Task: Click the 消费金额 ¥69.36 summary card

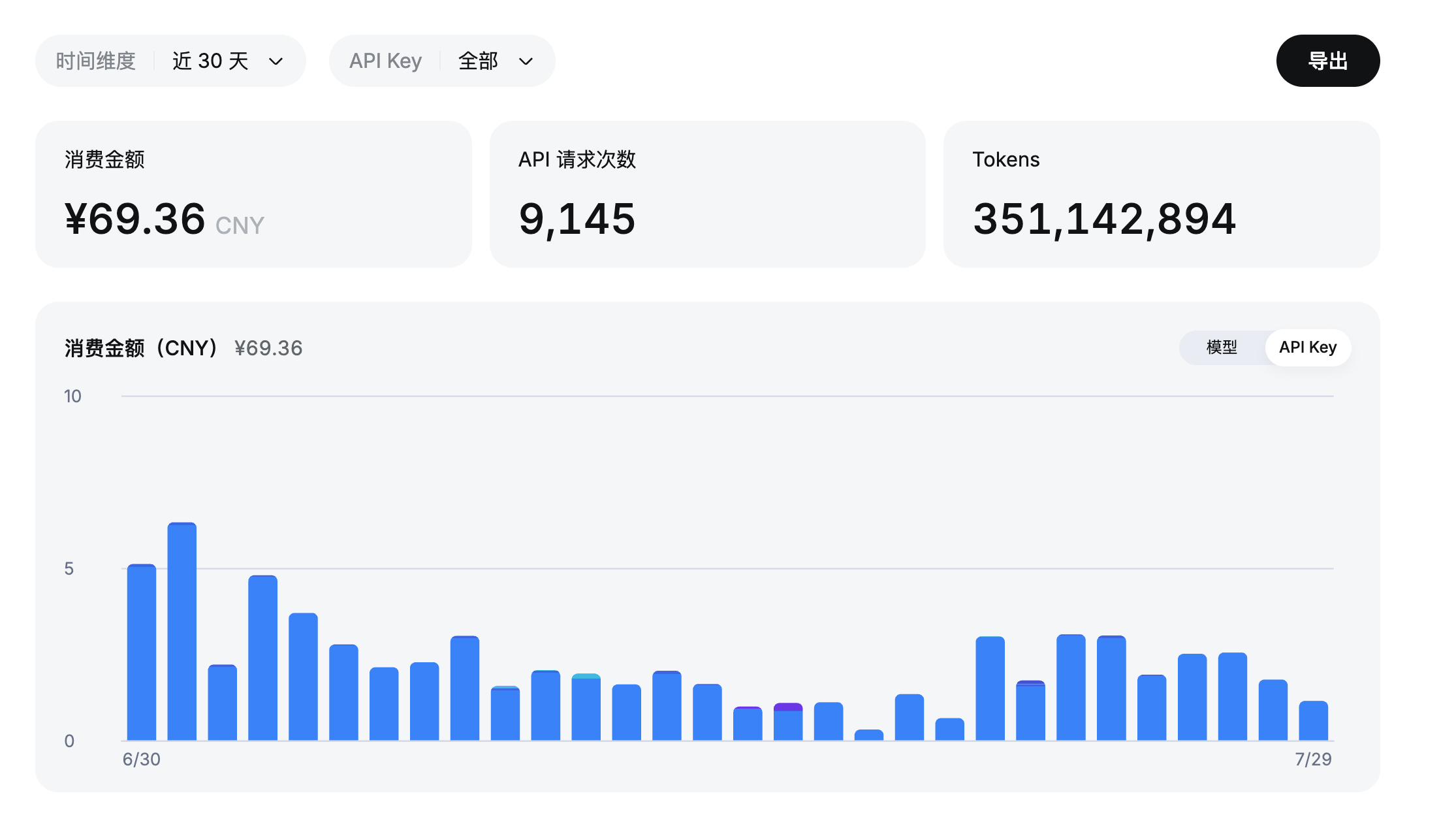Action: point(253,194)
